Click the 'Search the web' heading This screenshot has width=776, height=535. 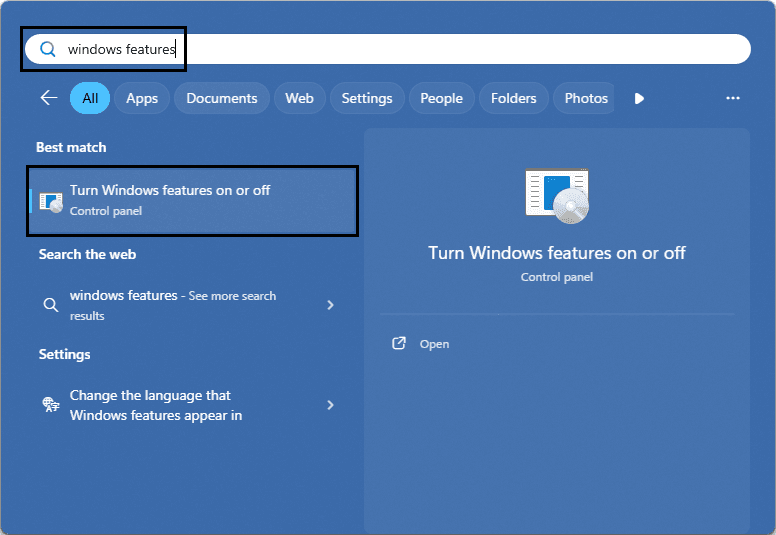click(x=88, y=254)
